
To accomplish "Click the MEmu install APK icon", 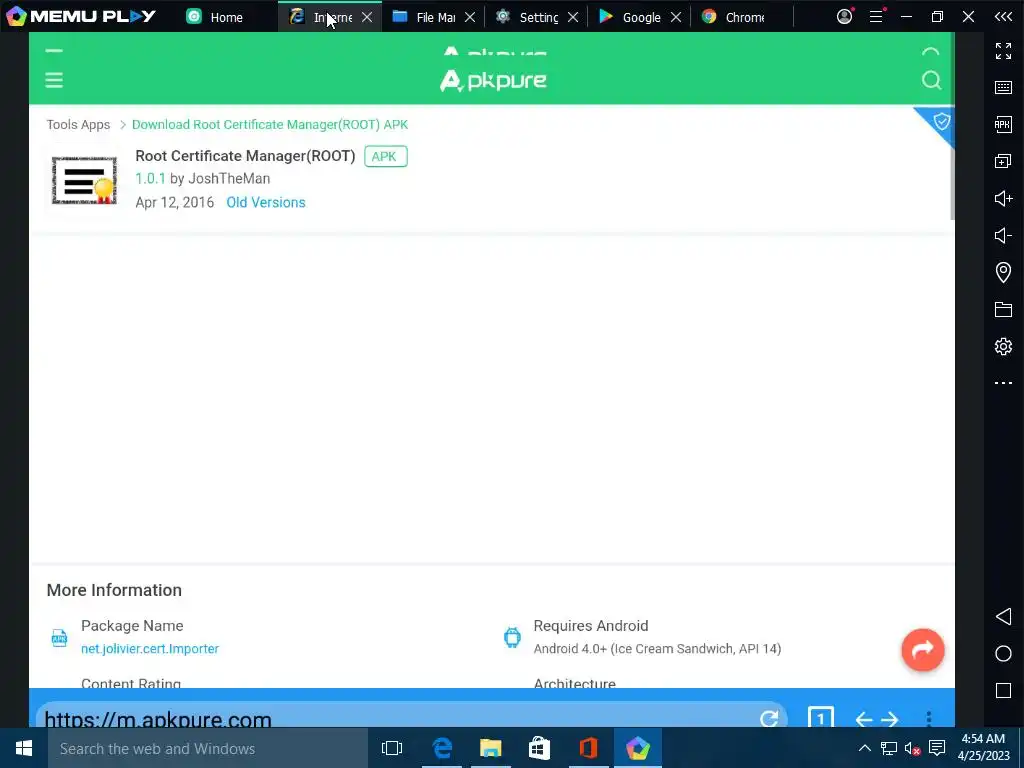I will point(1003,124).
